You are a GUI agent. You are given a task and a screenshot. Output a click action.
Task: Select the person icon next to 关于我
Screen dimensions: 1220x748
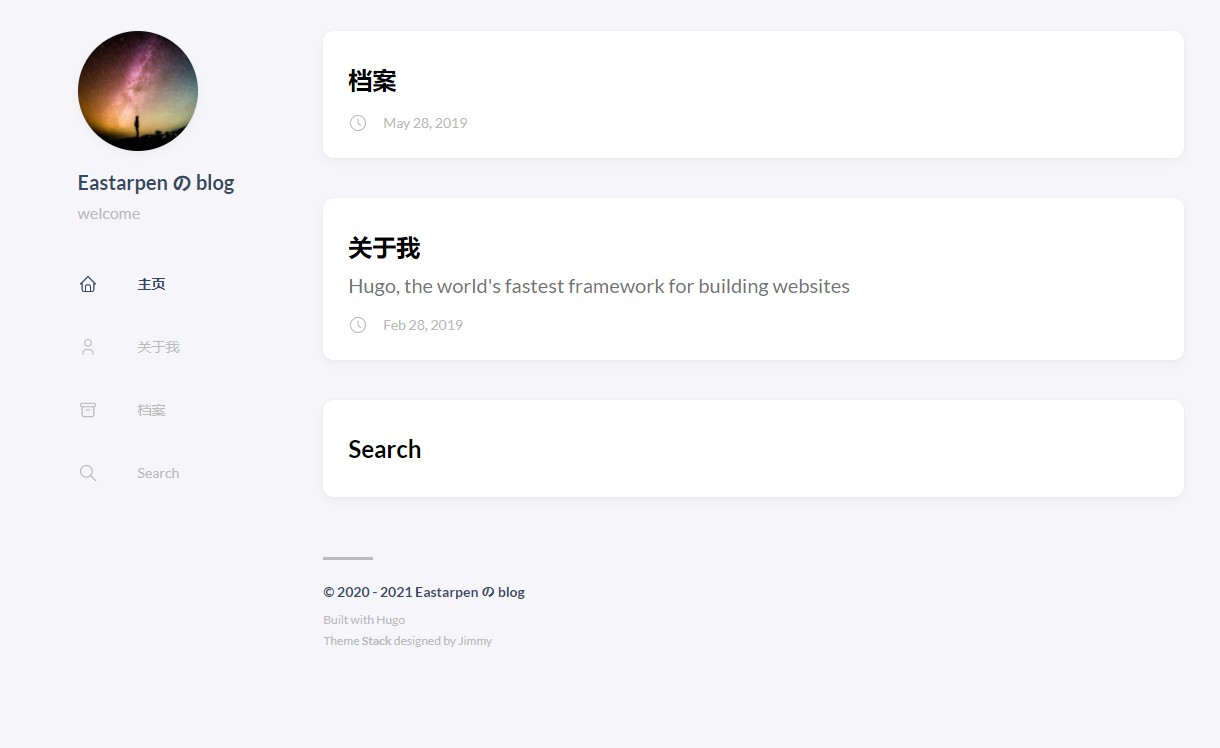point(88,346)
